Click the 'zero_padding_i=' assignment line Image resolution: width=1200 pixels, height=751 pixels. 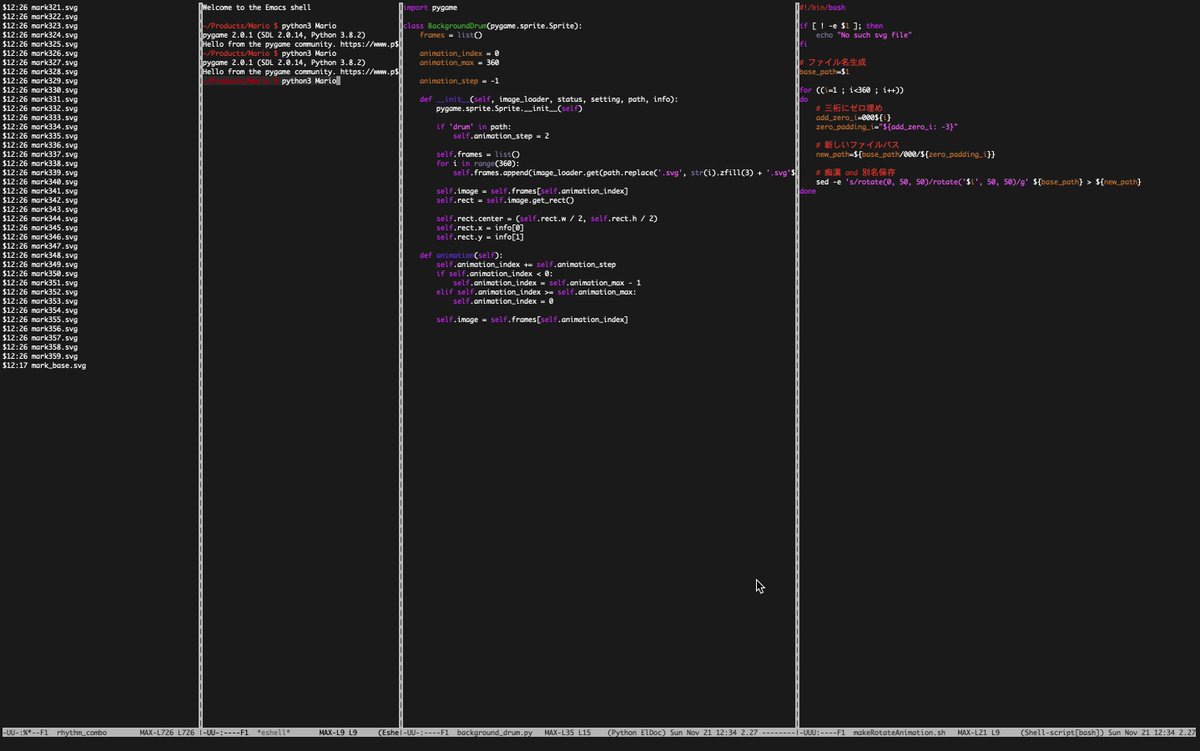click(x=887, y=127)
